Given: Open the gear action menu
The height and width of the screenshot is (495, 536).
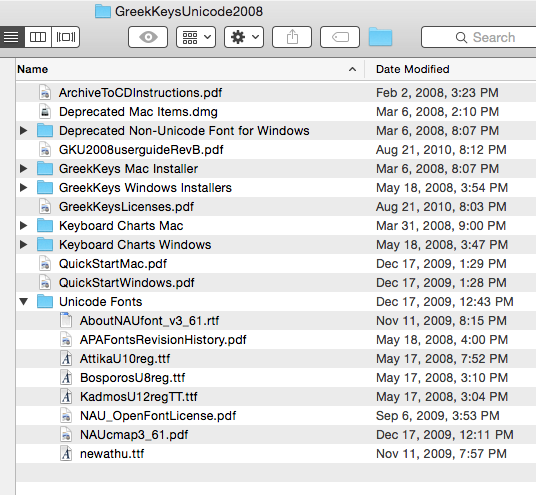Looking at the screenshot, I should (244, 37).
